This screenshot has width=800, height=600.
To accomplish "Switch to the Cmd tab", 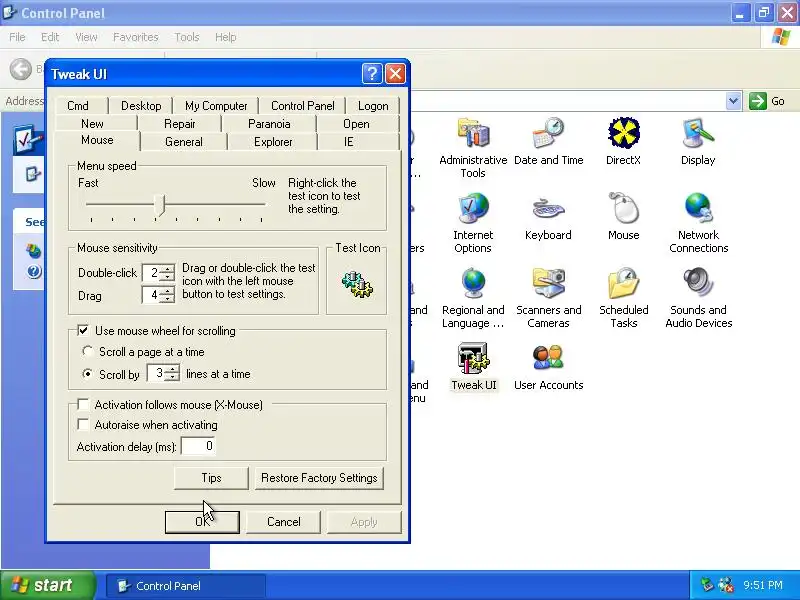I will click(x=78, y=106).
